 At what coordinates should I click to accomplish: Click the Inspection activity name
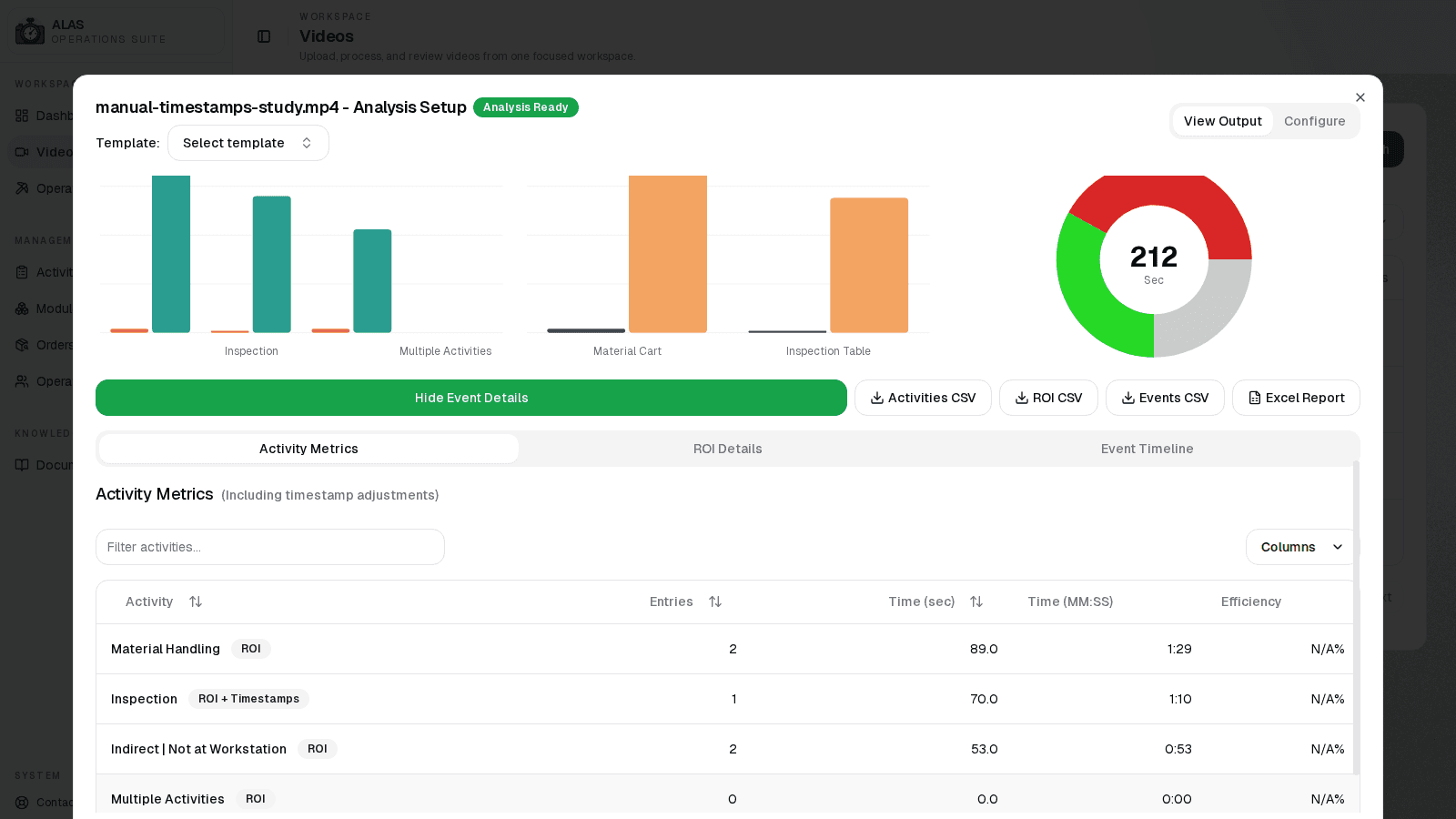point(144,699)
